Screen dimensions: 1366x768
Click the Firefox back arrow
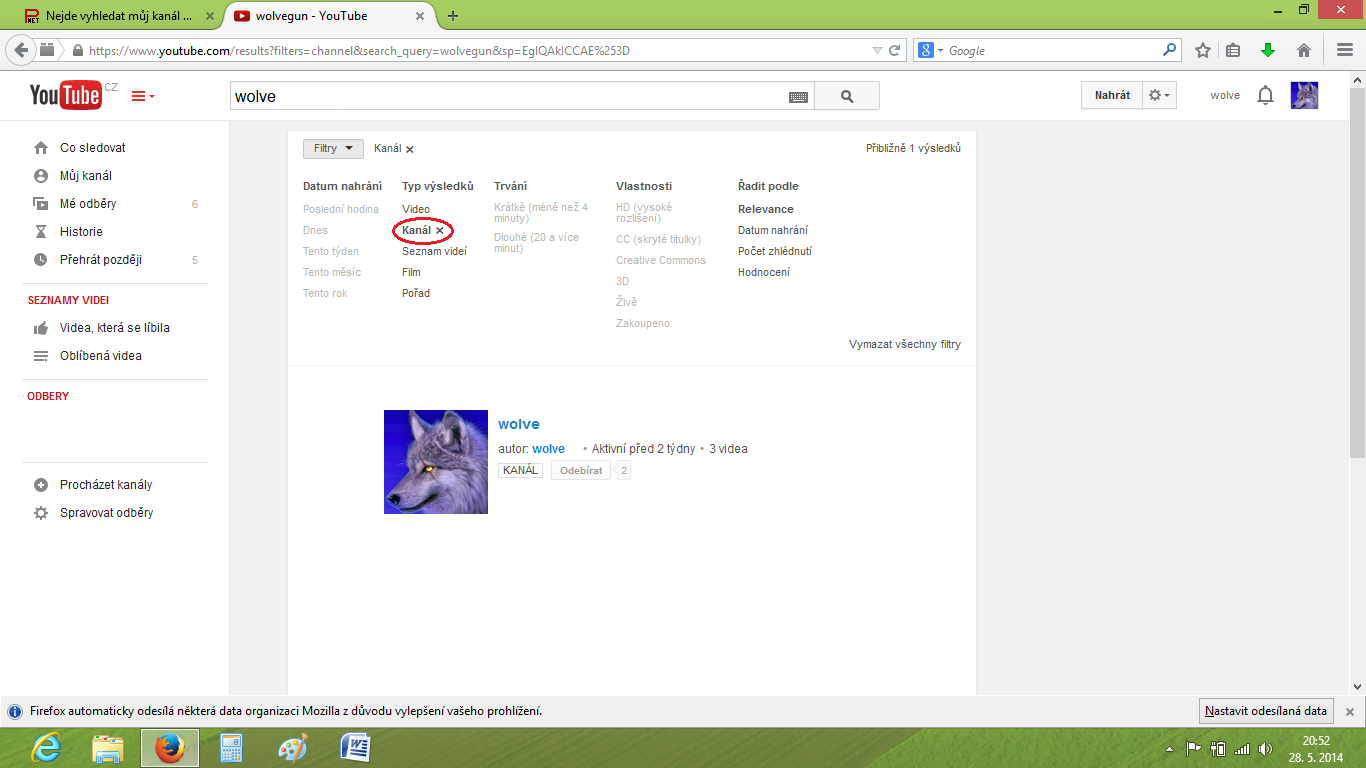pos(22,50)
